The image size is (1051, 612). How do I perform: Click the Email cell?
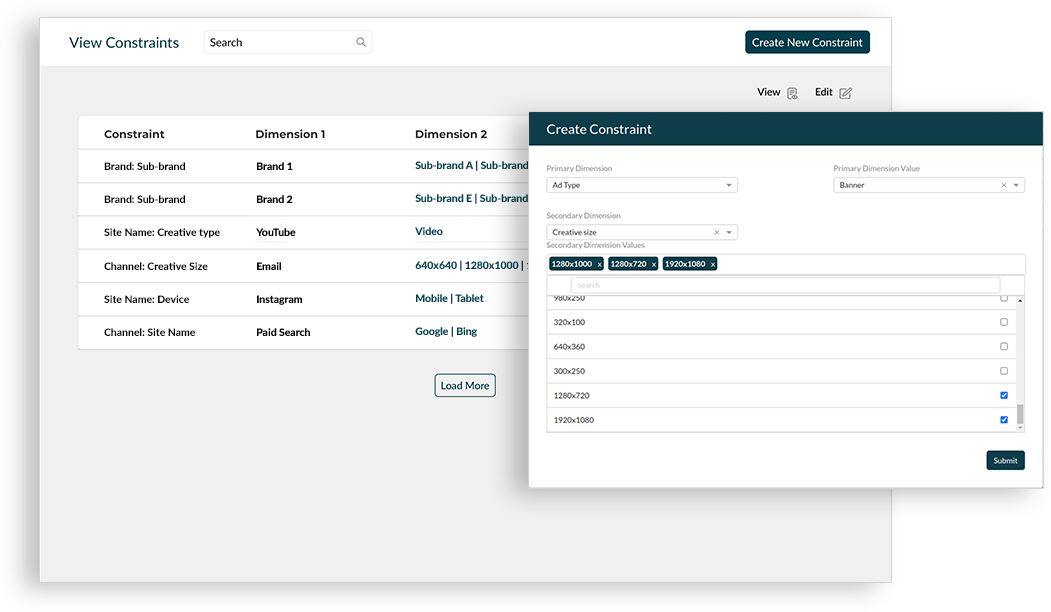269,266
